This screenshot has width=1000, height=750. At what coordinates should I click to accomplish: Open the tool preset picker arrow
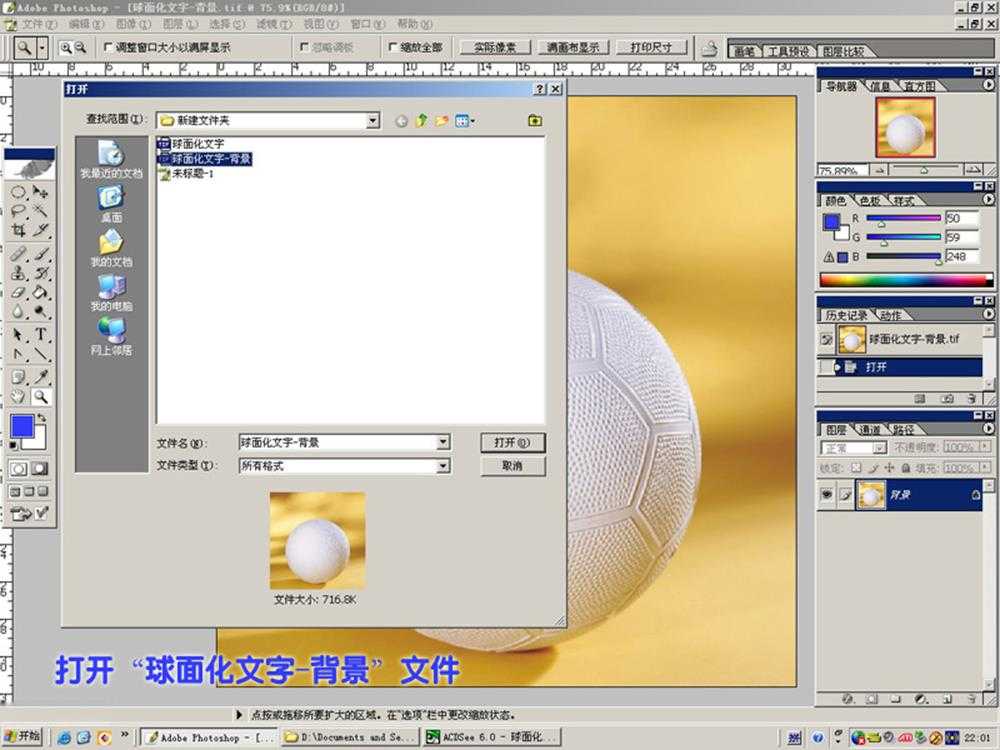point(42,47)
